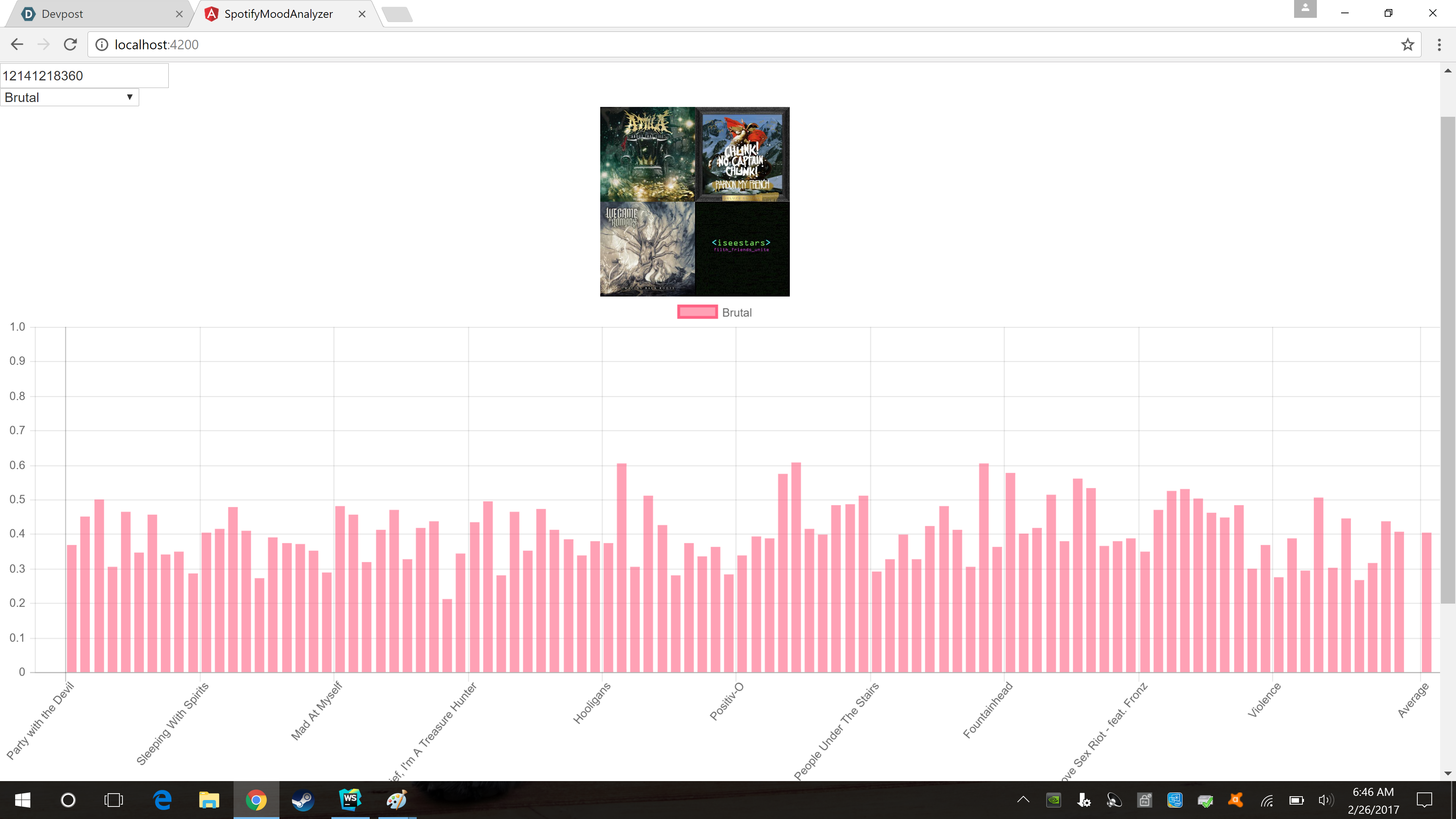Screen dimensions: 1456x819
Task: Click the site information icon
Action: pyautogui.click(x=102, y=45)
